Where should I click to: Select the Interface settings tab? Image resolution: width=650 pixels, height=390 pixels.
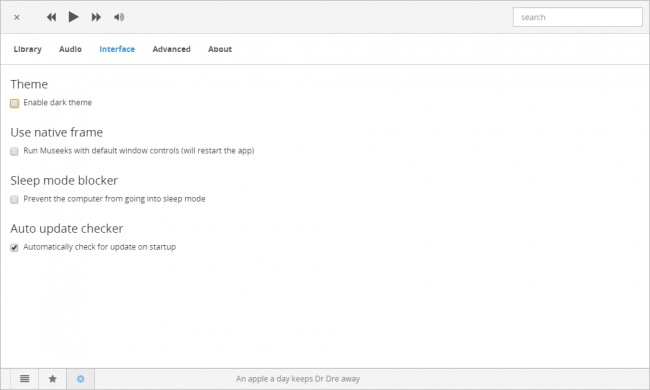[x=117, y=49]
